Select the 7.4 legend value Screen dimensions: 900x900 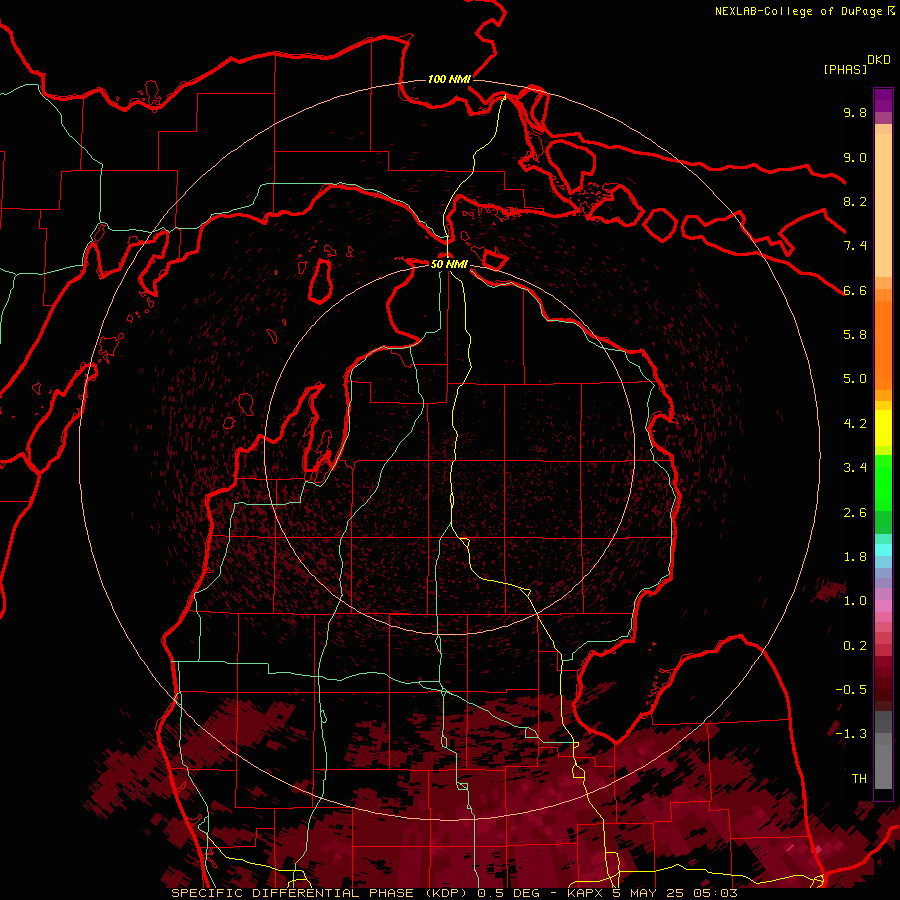pos(855,246)
